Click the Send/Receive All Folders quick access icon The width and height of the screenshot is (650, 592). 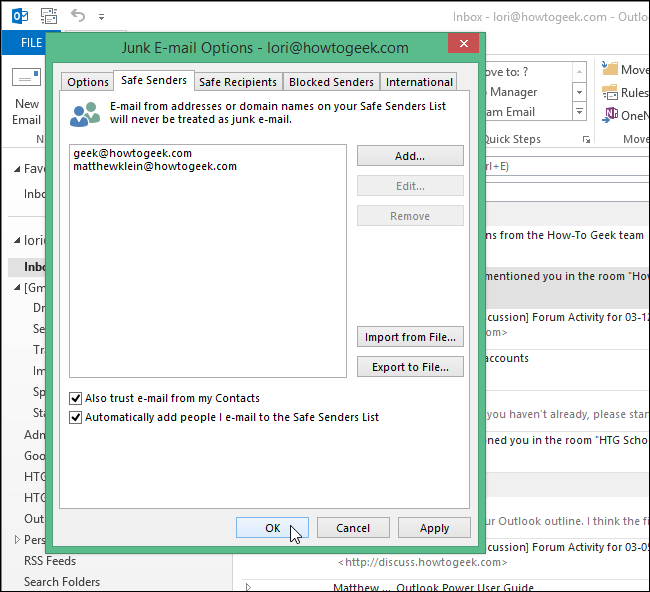pyautogui.click(x=49, y=16)
